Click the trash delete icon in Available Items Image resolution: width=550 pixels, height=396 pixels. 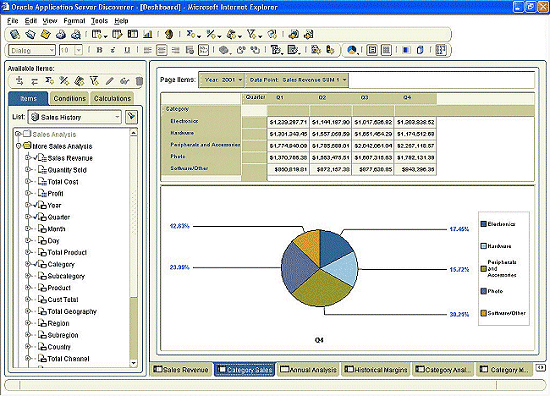coord(139,81)
